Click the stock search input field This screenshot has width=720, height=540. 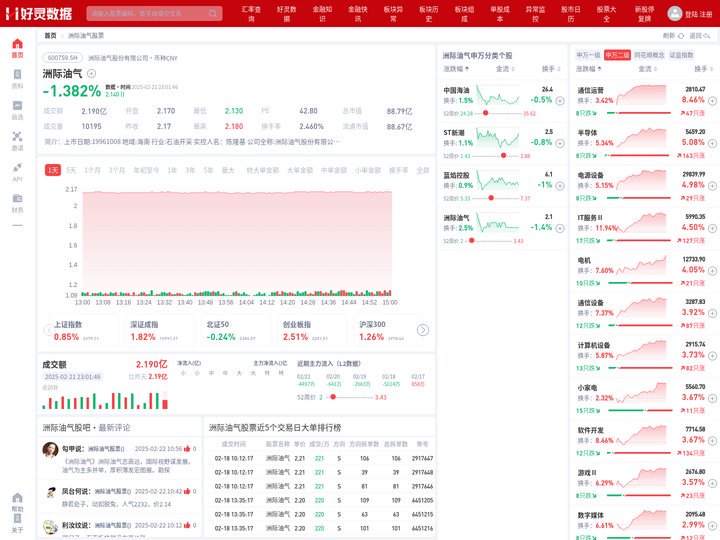[x=154, y=13]
